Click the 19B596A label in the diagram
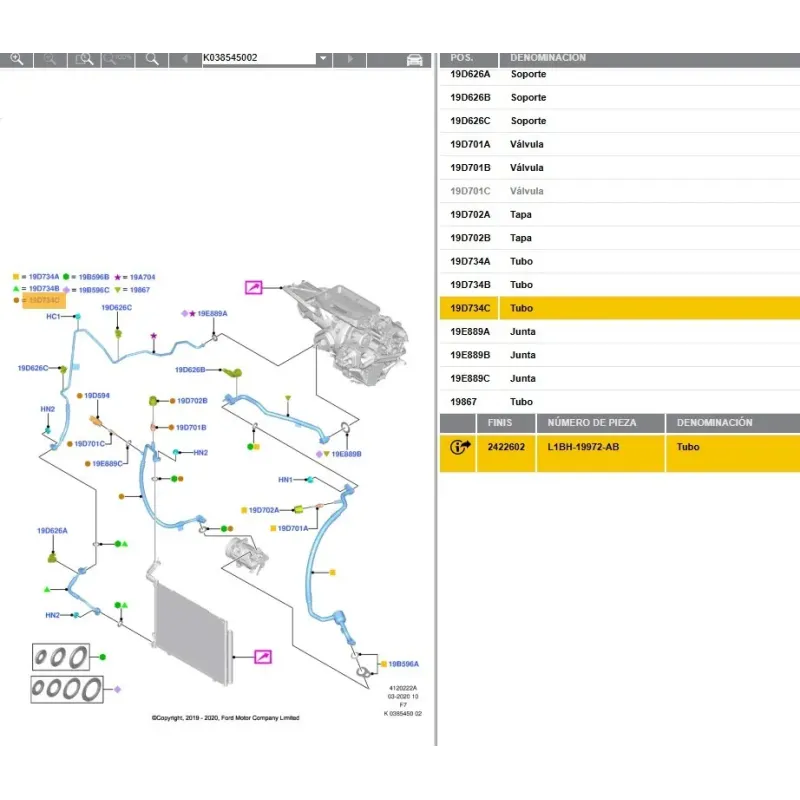Screen dimensions: 800x800 coord(404,664)
